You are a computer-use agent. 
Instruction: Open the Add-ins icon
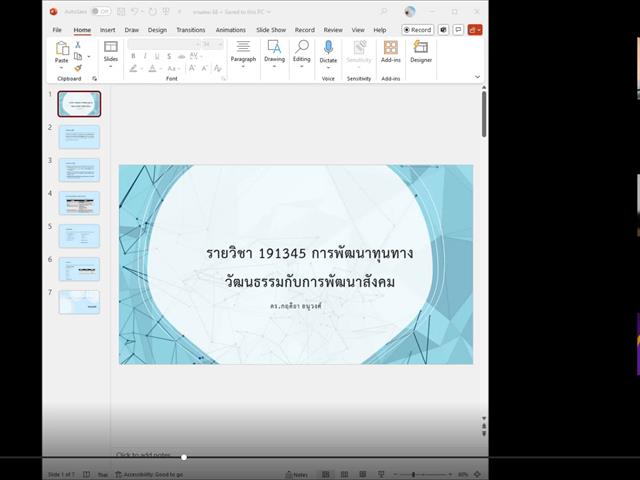(x=390, y=49)
